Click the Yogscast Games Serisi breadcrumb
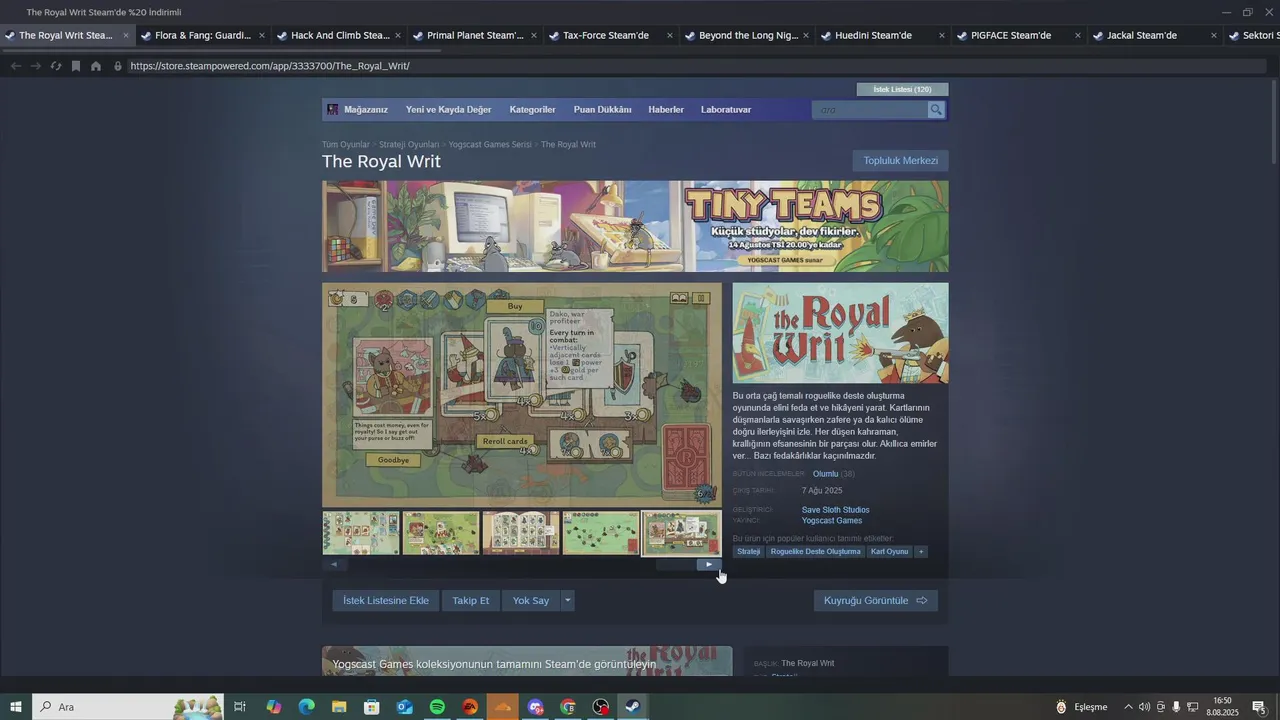1280x720 pixels. (490, 145)
